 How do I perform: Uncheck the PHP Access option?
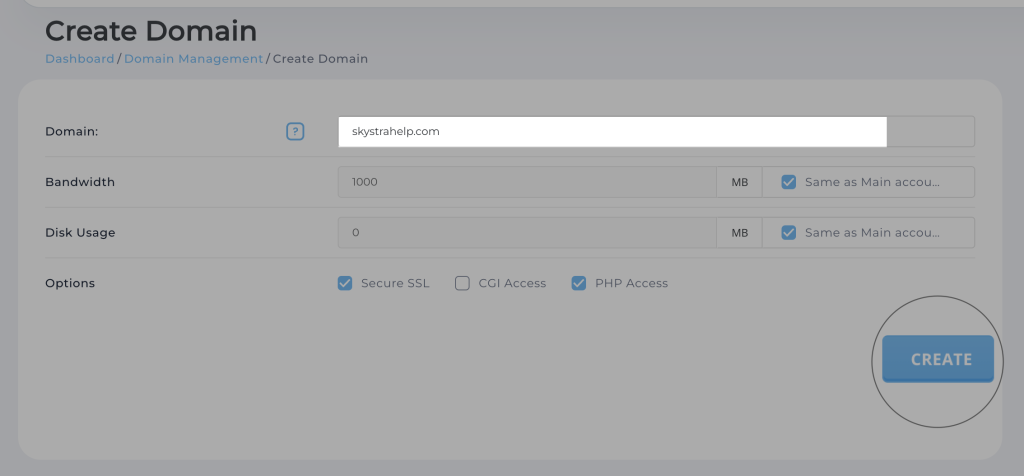coord(578,283)
